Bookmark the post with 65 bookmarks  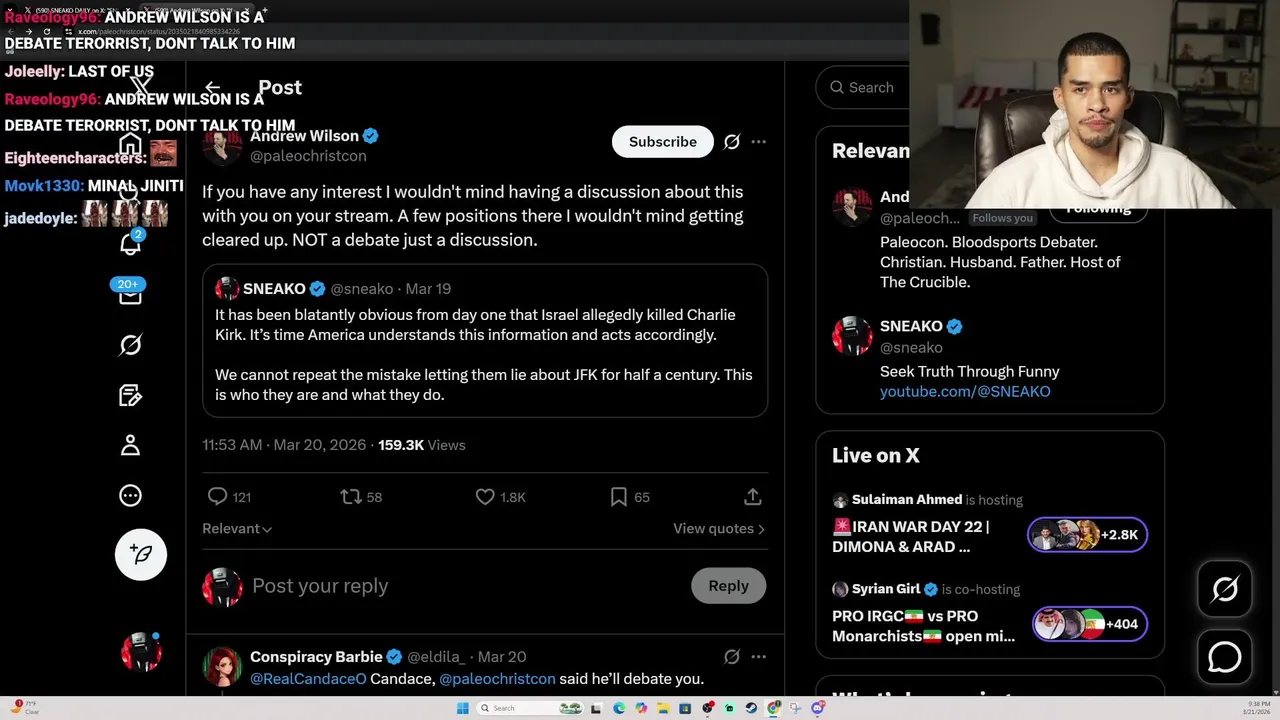(x=630, y=497)
